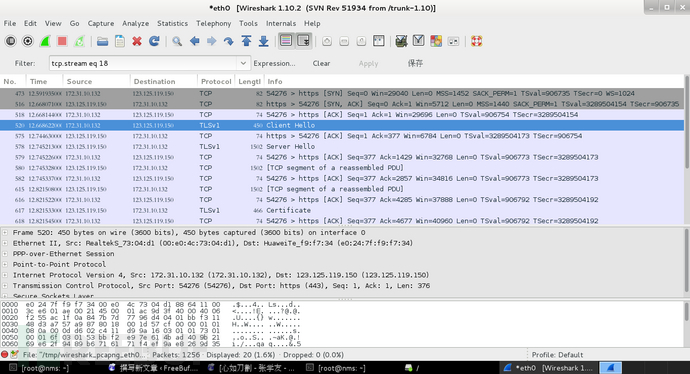
Task: Click the Wireshark eth0 taskbar item
Action: (549, 368)
